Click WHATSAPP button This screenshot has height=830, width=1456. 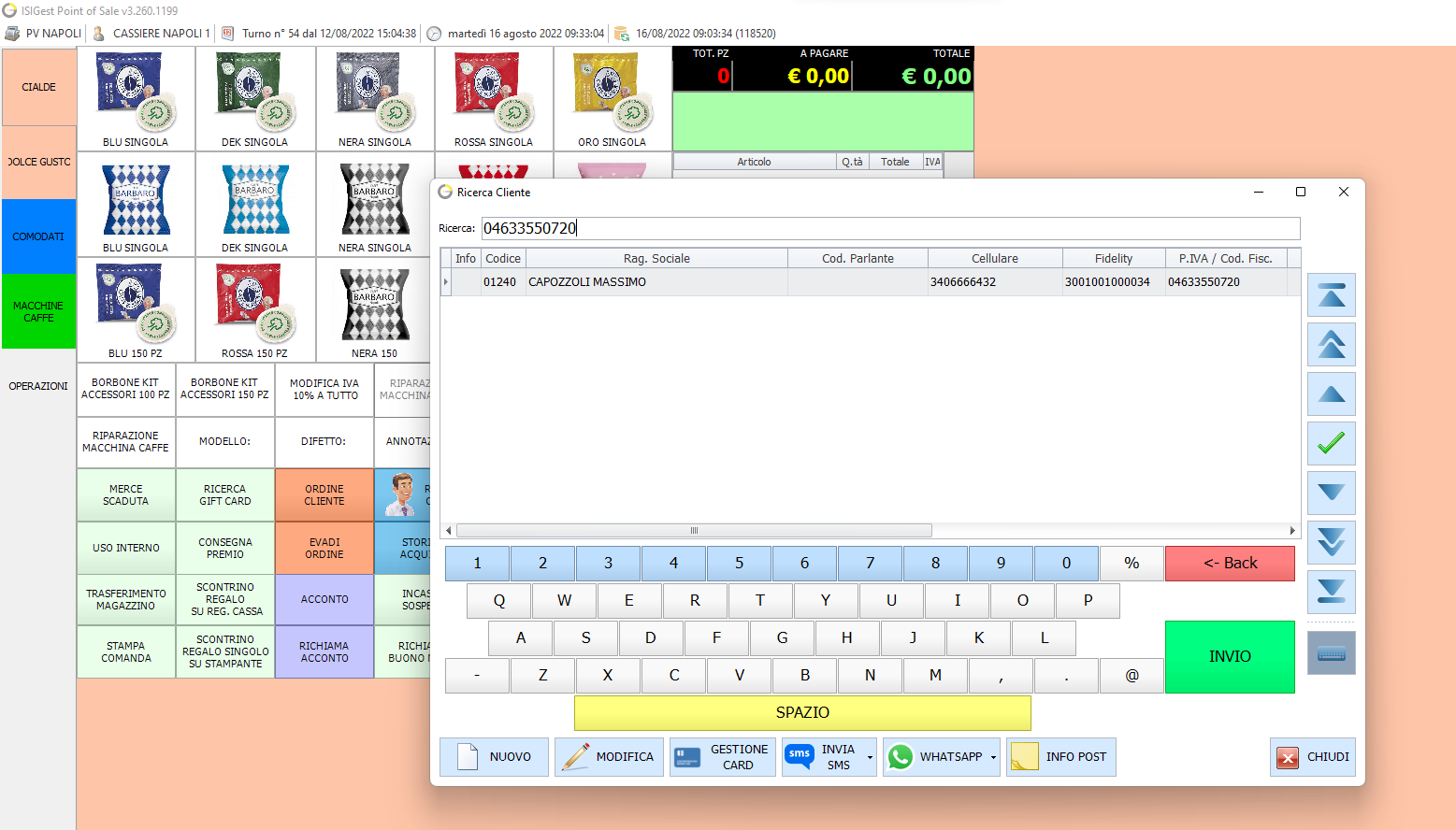tap(935, 757)
